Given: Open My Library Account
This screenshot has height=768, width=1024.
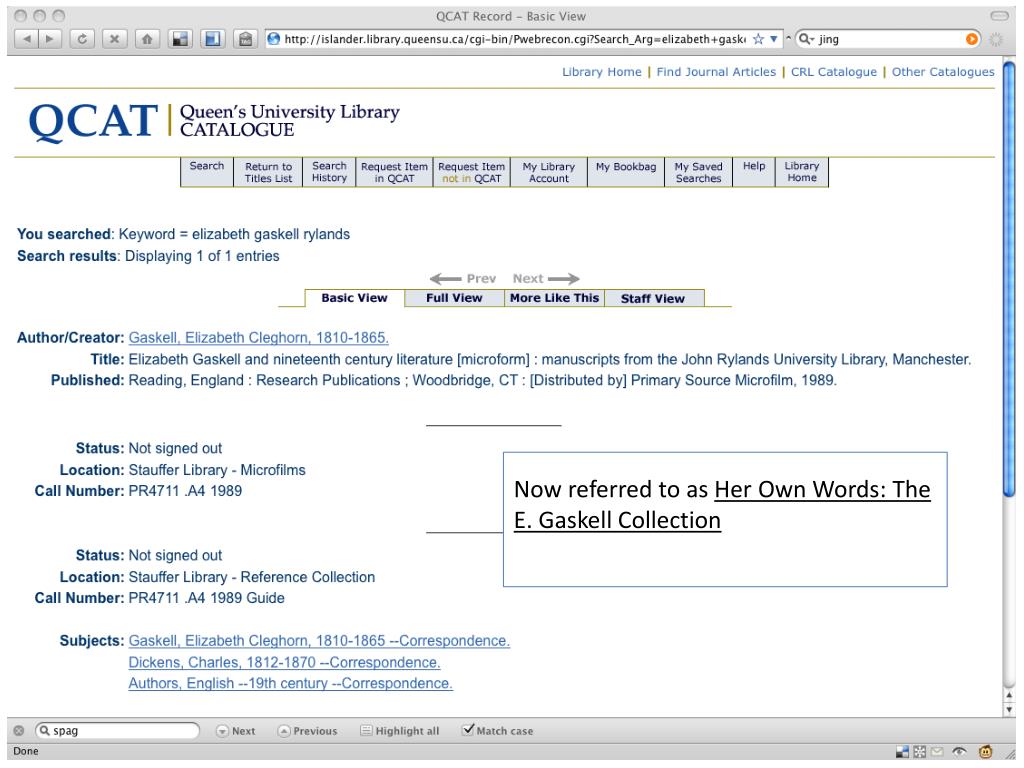Looking at the screenshot, I should [x=549, y=172].
